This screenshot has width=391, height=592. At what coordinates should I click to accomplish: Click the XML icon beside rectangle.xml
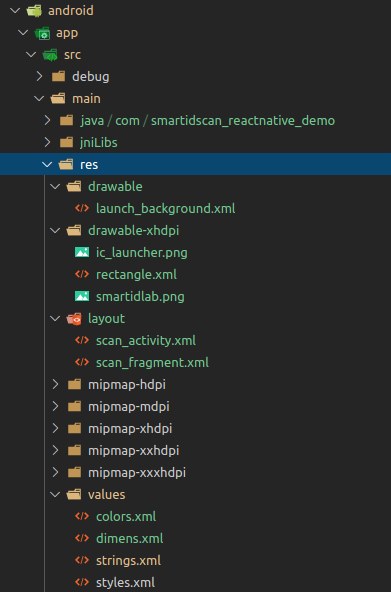[82, 274]
